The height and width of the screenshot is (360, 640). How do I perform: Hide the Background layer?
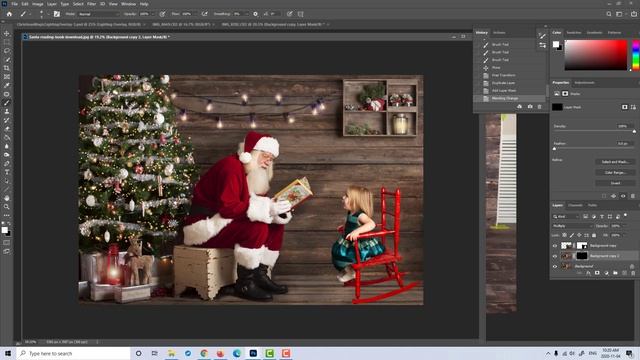coord(555,266)
